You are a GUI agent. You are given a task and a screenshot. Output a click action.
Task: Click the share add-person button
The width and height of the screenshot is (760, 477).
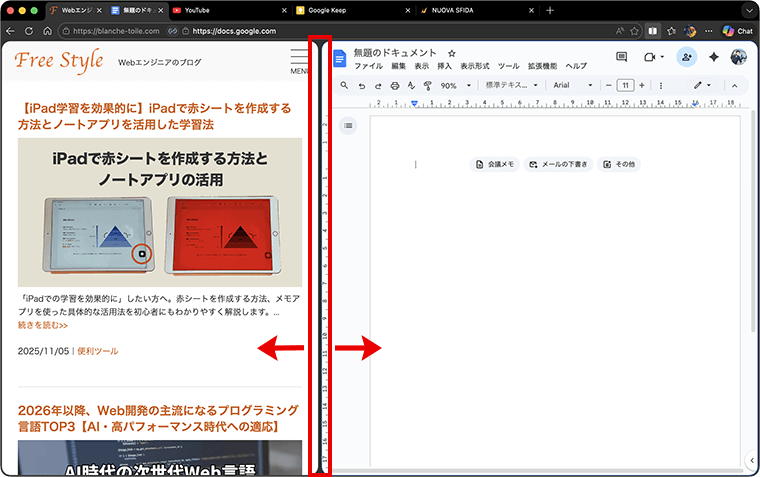click(x=687, y=57)
